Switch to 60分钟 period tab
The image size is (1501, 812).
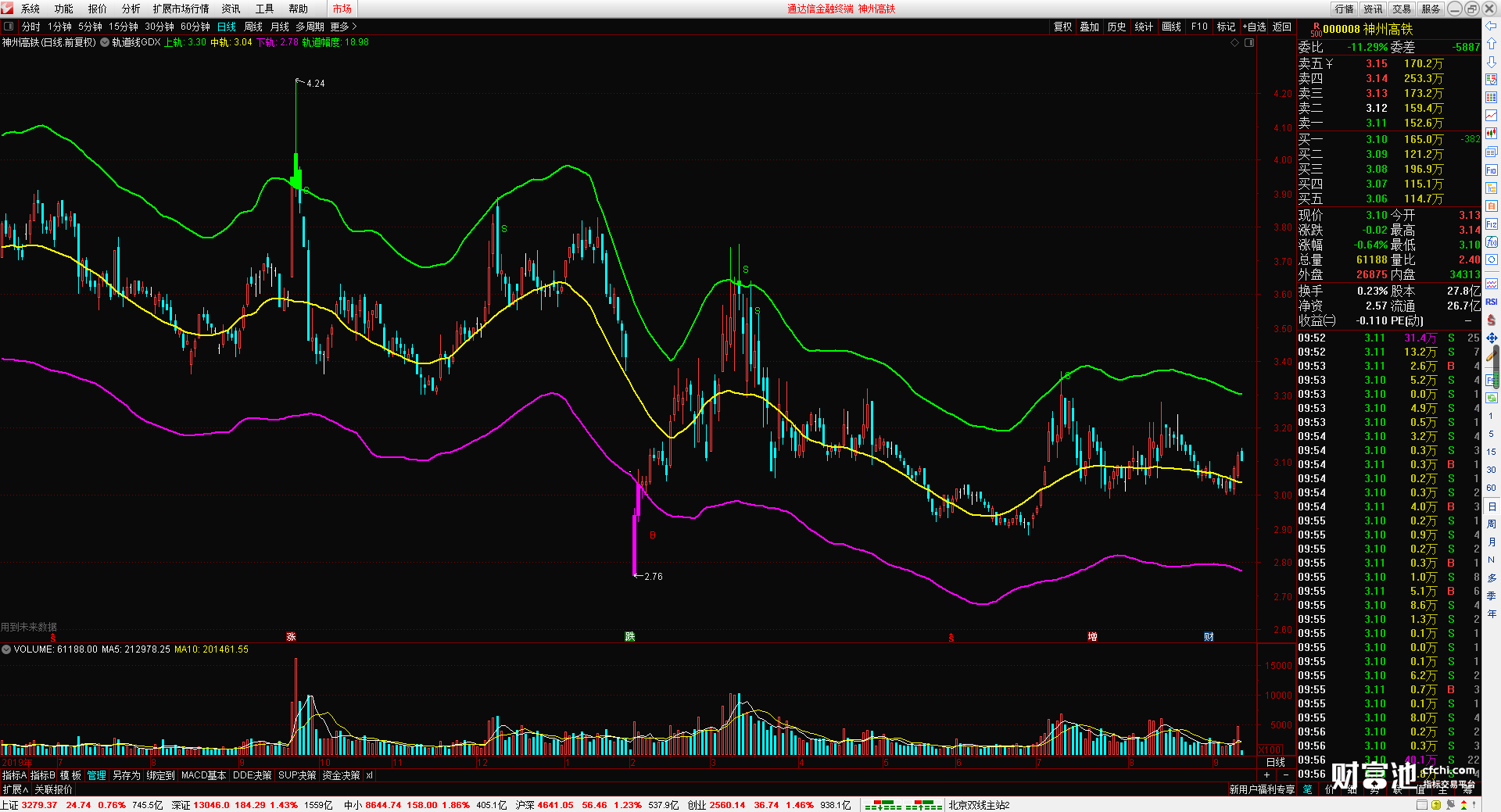tap(195, 27)
